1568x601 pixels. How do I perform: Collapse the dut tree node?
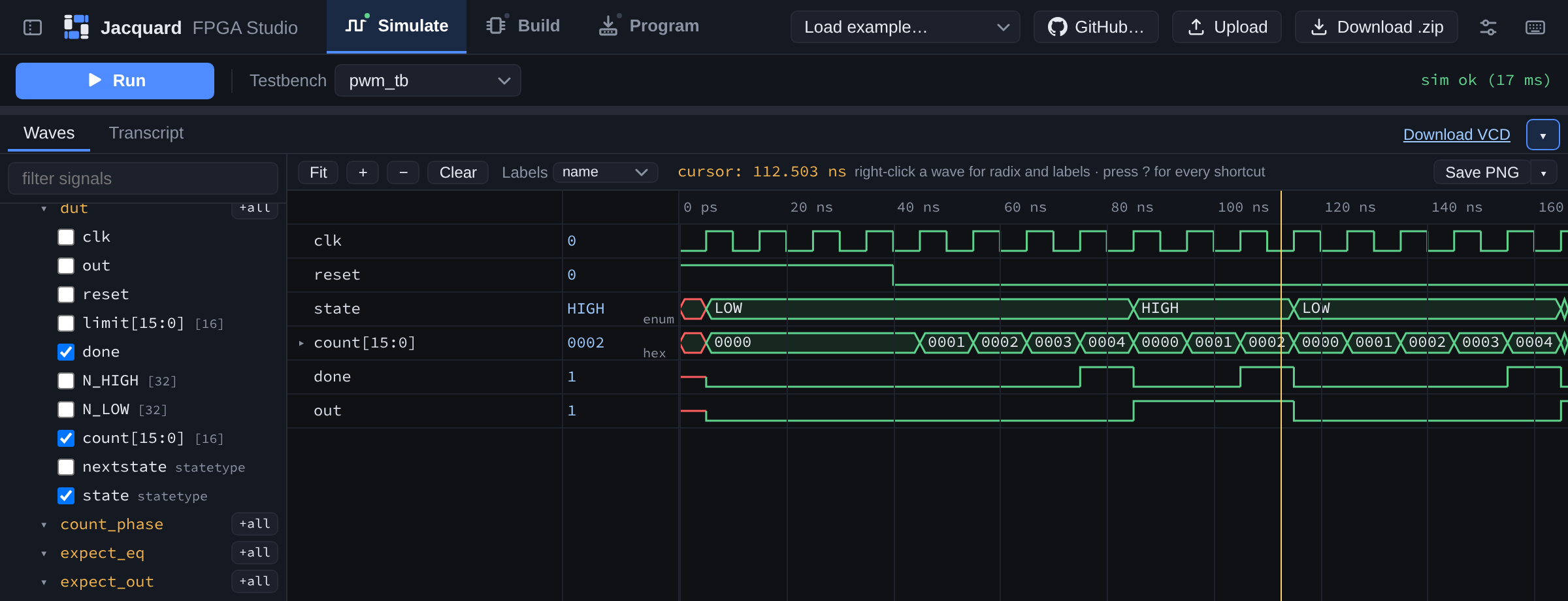click(x=44, y=209)
